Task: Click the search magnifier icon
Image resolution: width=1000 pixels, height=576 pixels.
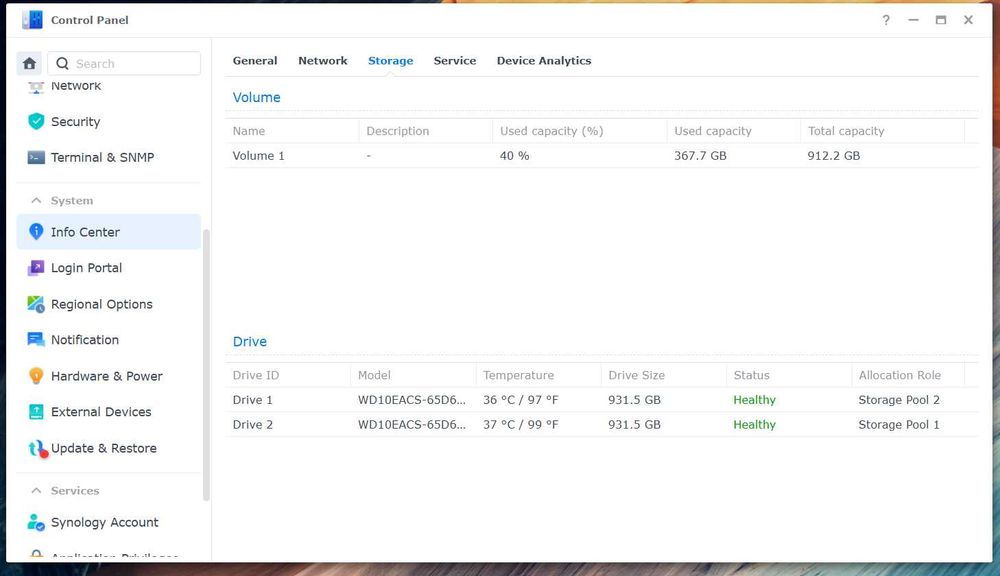Action: point(62,63)
